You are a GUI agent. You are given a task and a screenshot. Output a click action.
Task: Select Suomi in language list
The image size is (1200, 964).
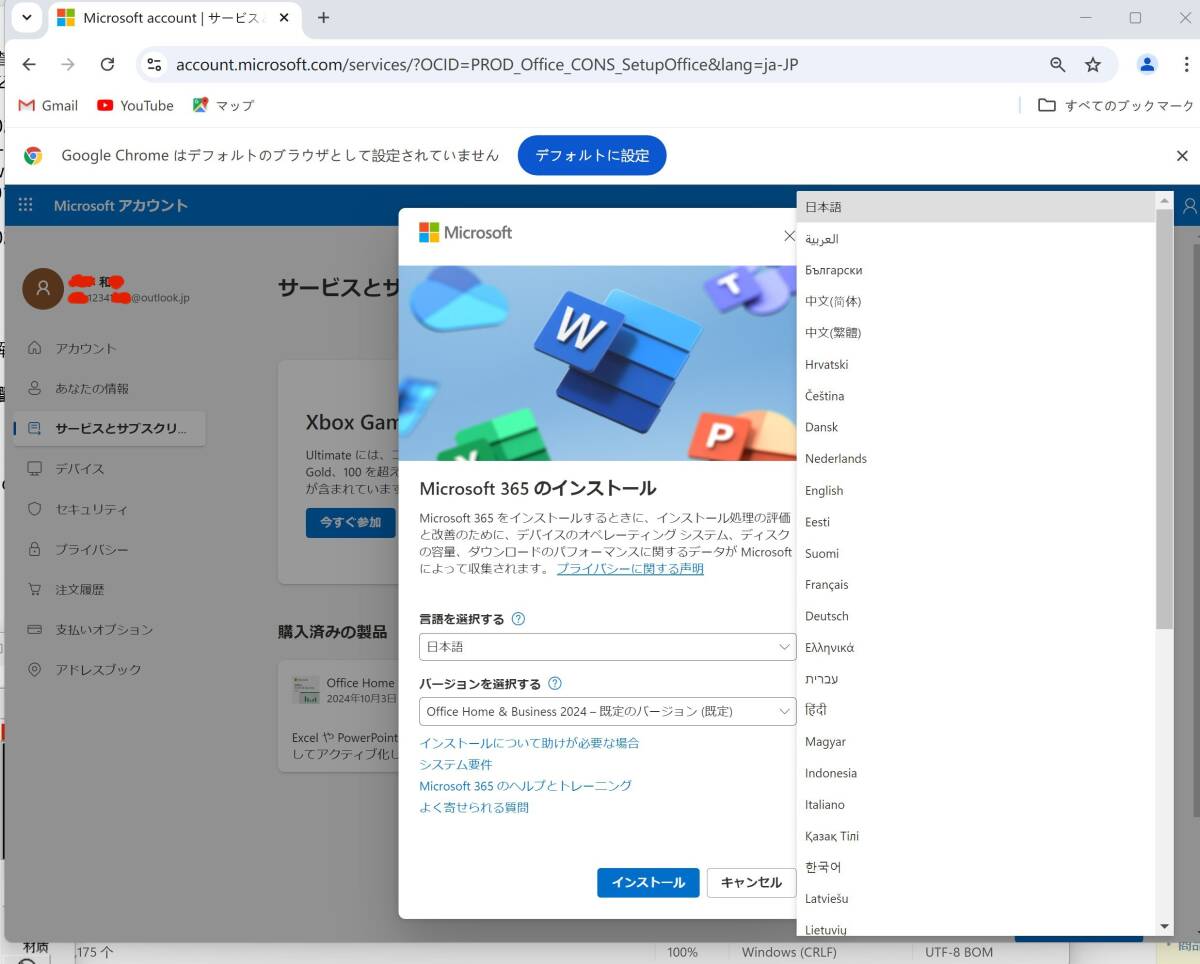(976, 553)
